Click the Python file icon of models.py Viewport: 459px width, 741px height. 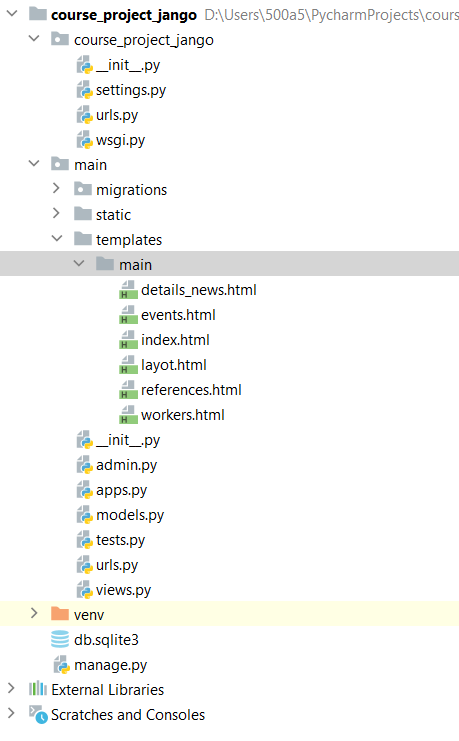pos(84,515)
